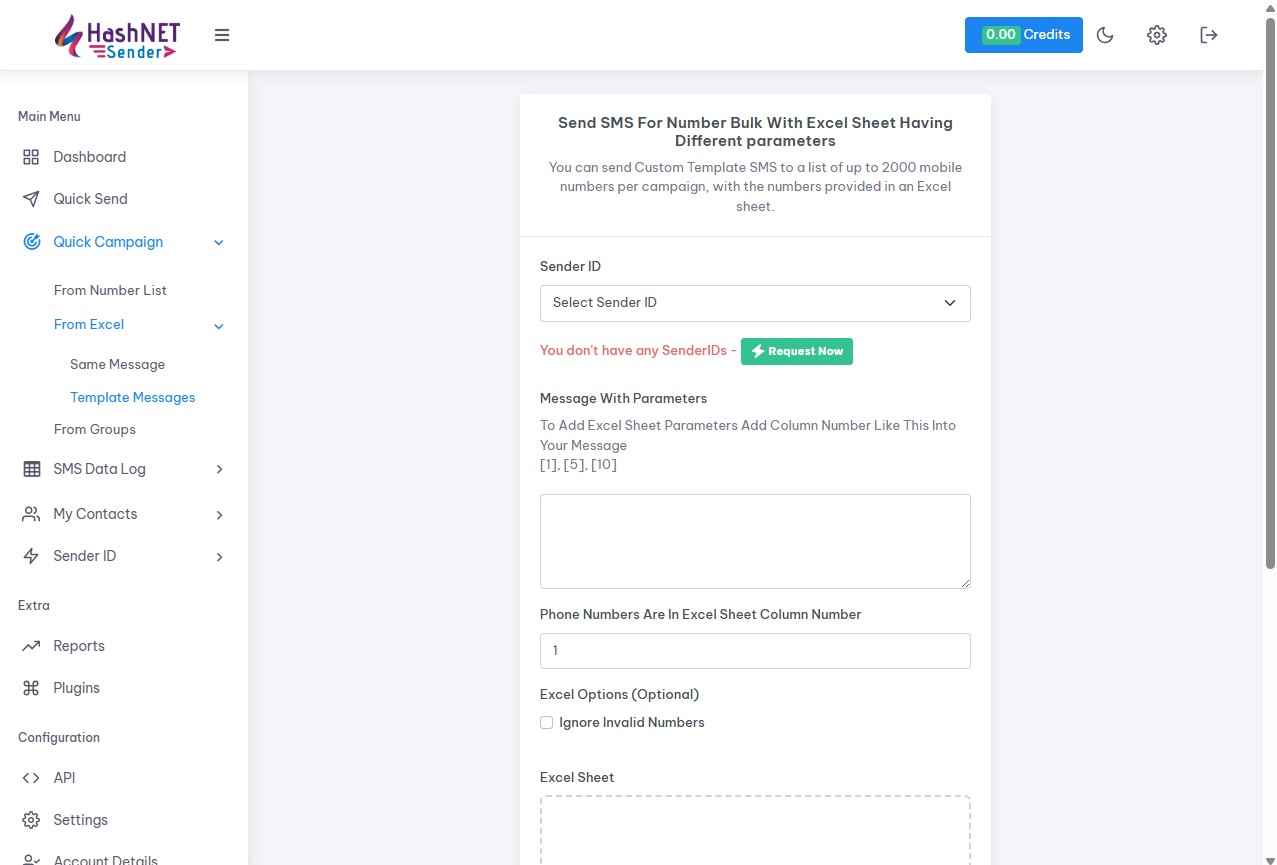Select Same Message menu item

(117, 364)
